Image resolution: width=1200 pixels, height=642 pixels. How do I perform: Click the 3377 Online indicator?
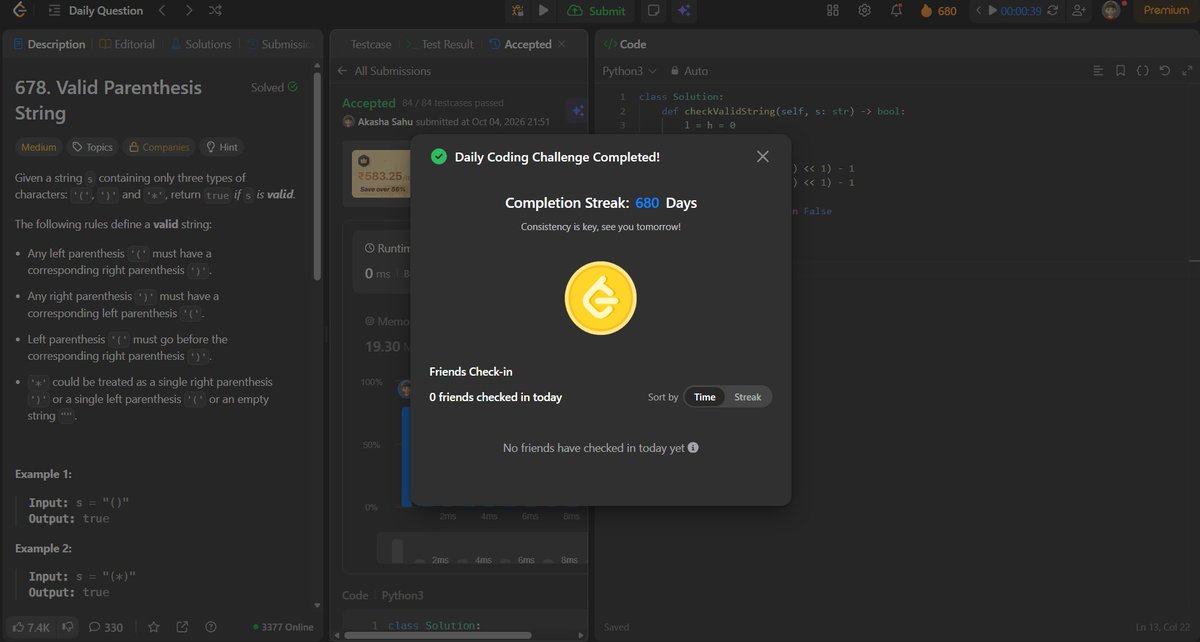pyautogui.click(x=283, y=627)
